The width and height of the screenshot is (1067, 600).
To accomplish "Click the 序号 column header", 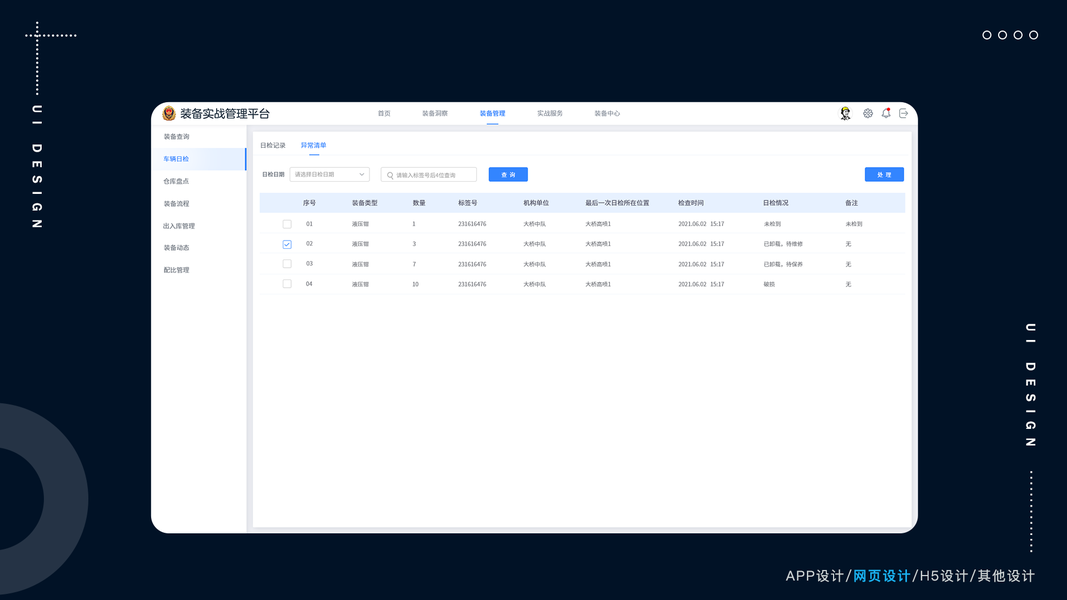I will pyautogui.click(x=310, y=203).
